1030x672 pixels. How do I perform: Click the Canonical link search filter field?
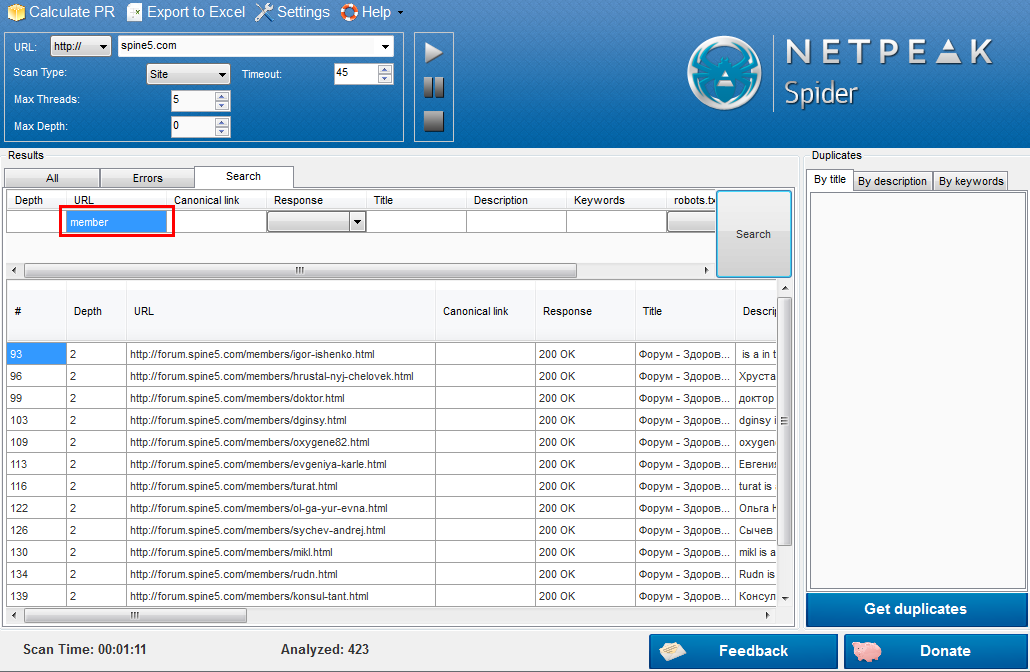pyautogui.click(x=217, y=222)
